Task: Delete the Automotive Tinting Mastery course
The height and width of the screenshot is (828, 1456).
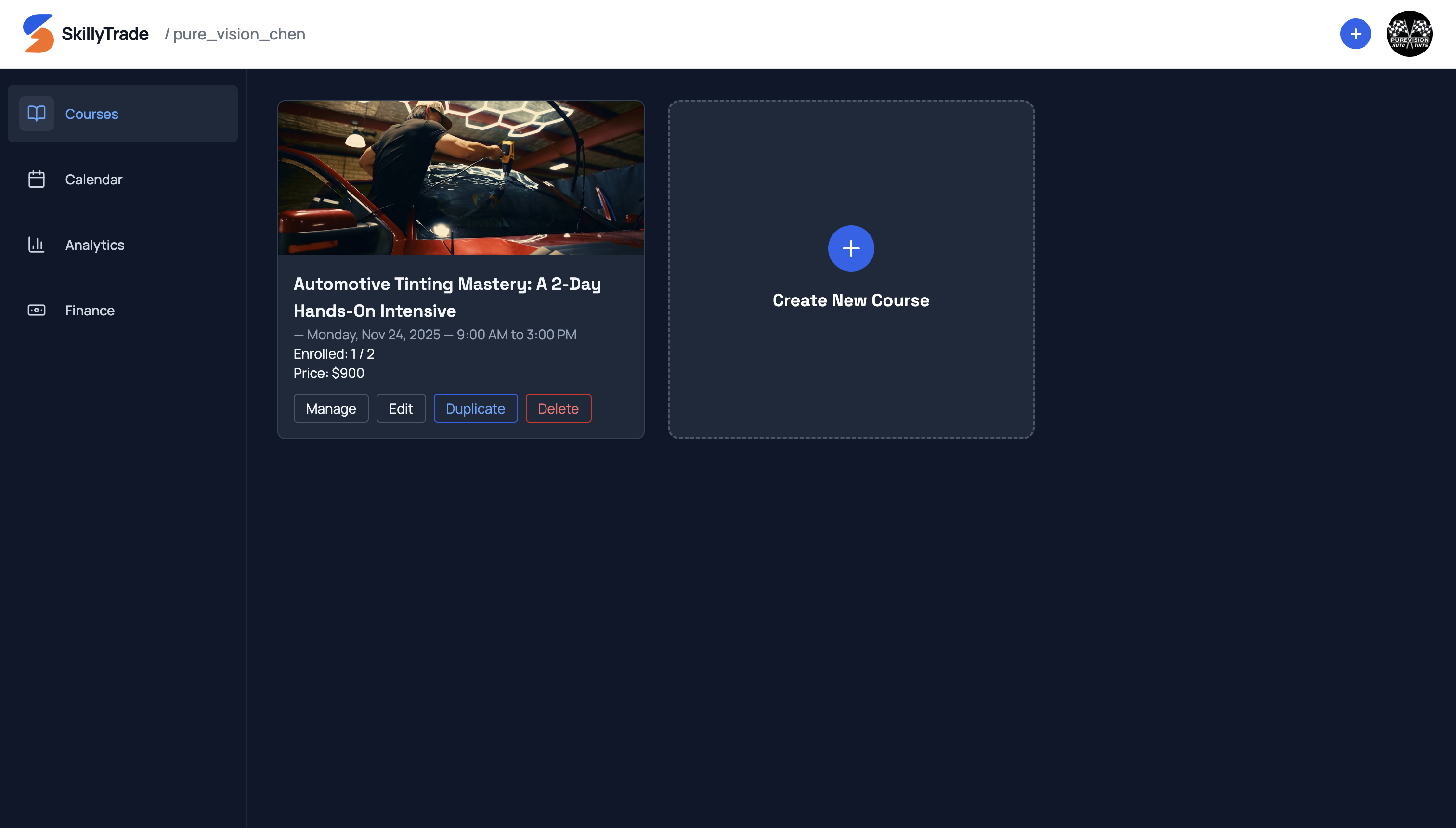Action: tap(558, 408)
